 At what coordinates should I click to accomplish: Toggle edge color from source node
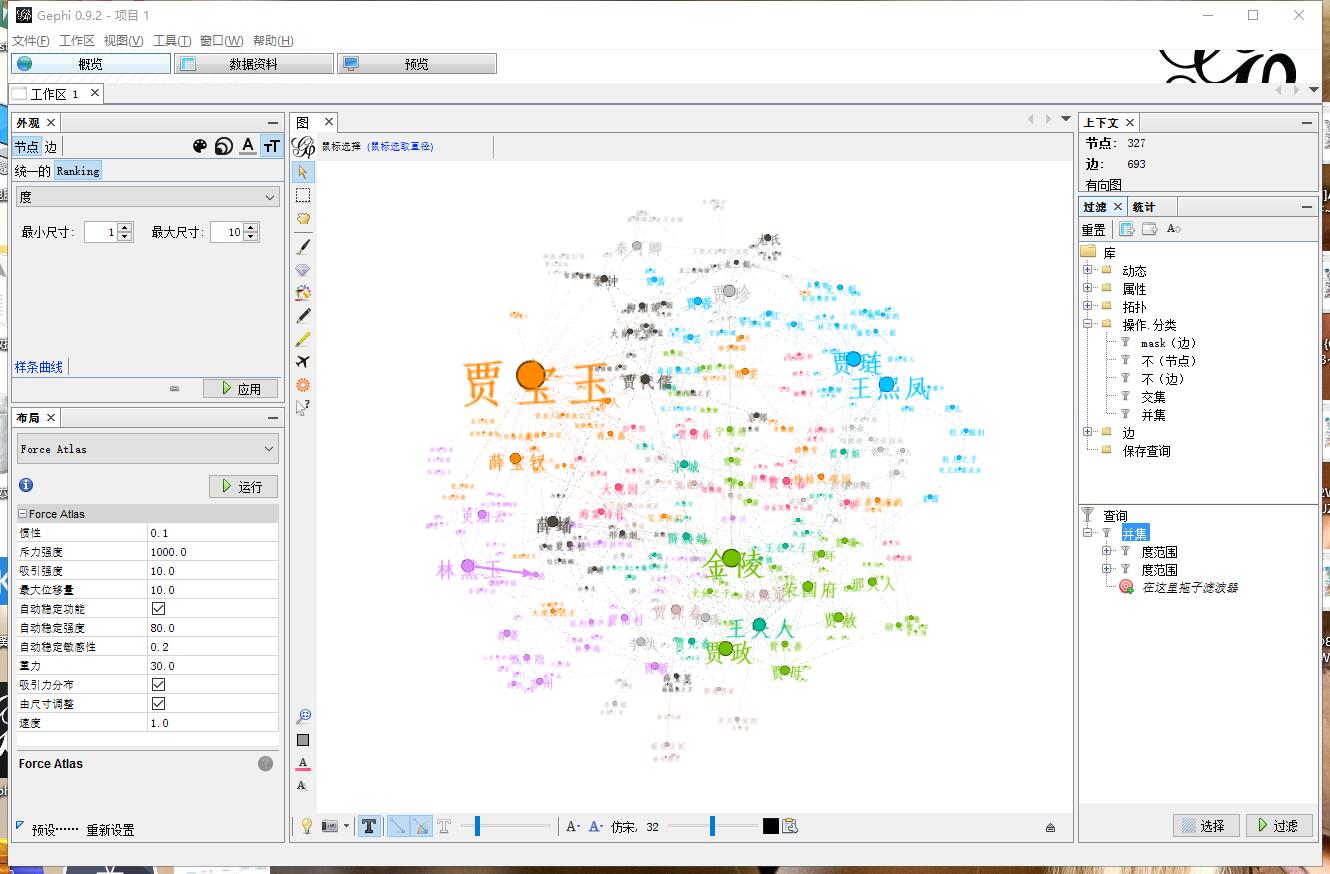421,826
